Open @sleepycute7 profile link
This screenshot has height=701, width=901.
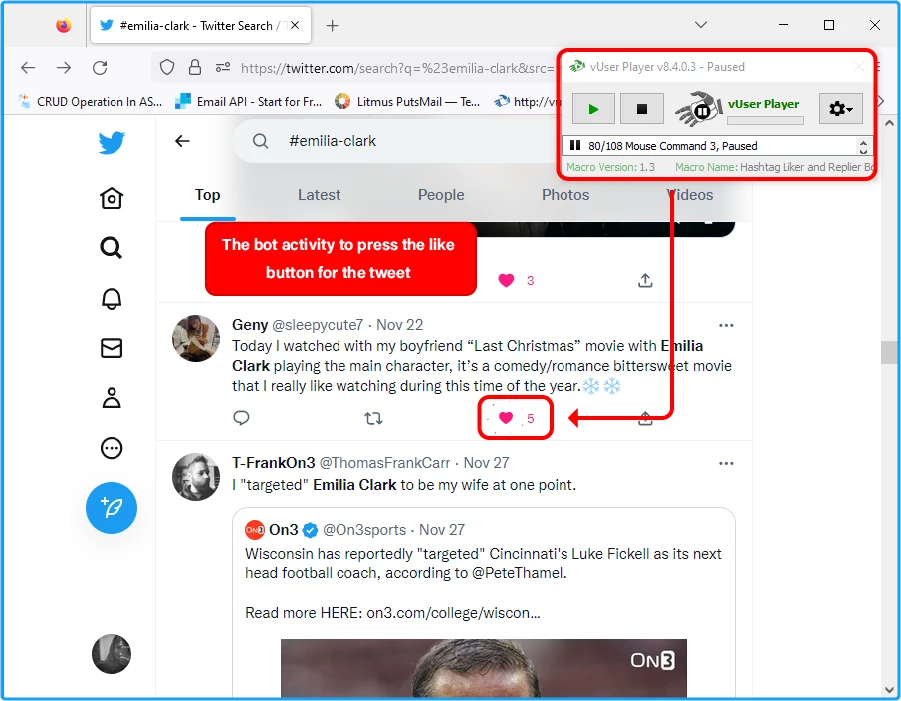click(x=317, y=325)
